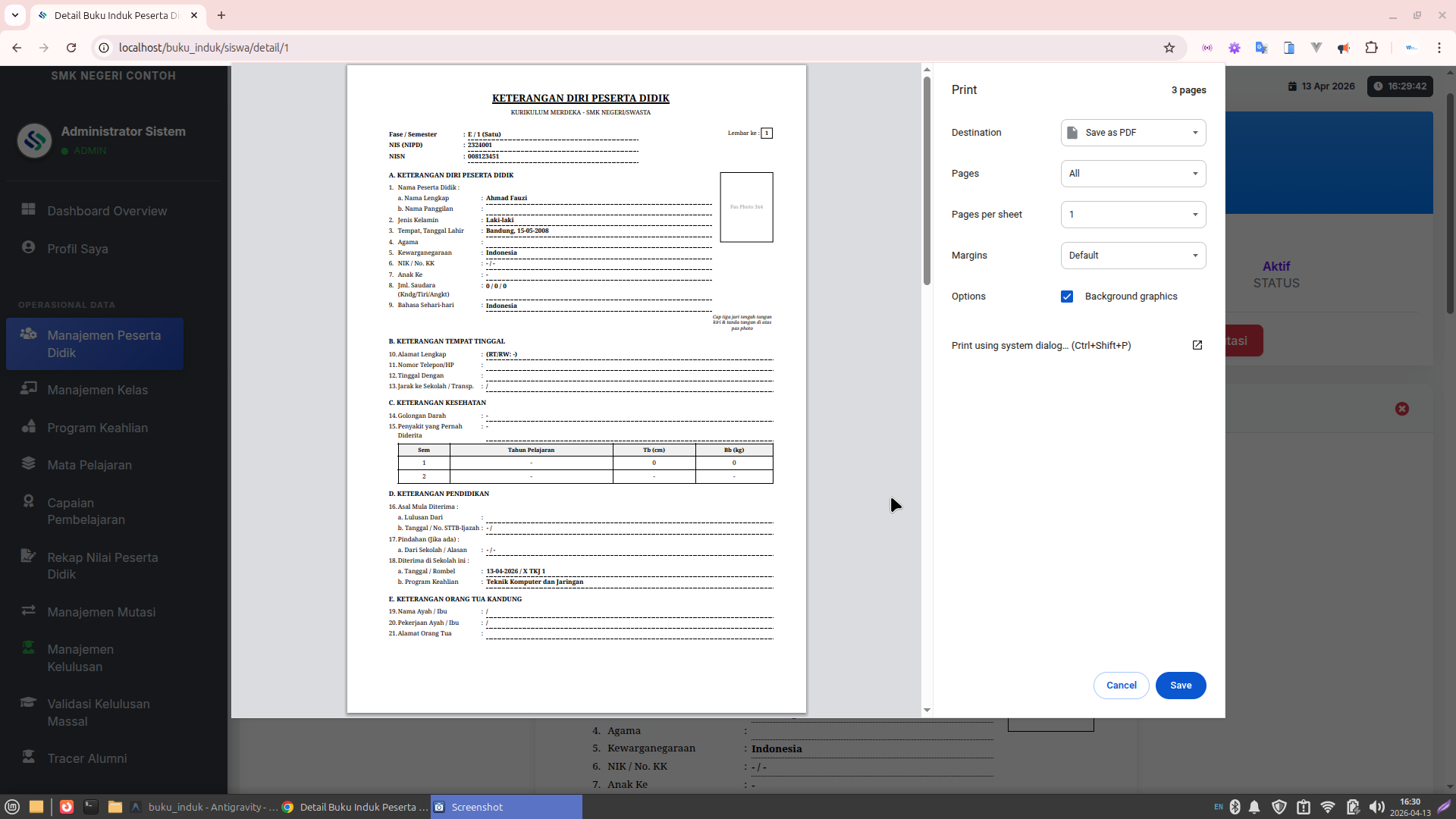
Task: Click the Google Translate extension icon
Action: point(1261,48)
